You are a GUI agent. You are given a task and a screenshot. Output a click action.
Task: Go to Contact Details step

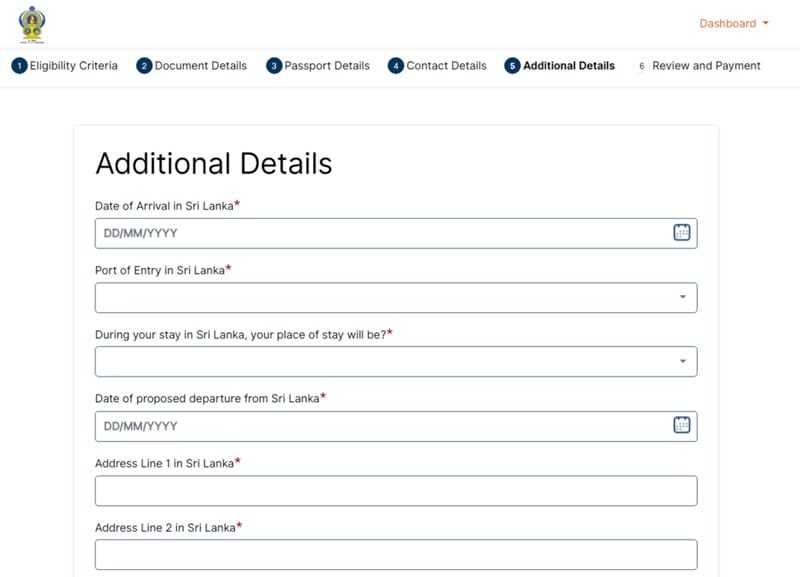(x=446, y=66)
